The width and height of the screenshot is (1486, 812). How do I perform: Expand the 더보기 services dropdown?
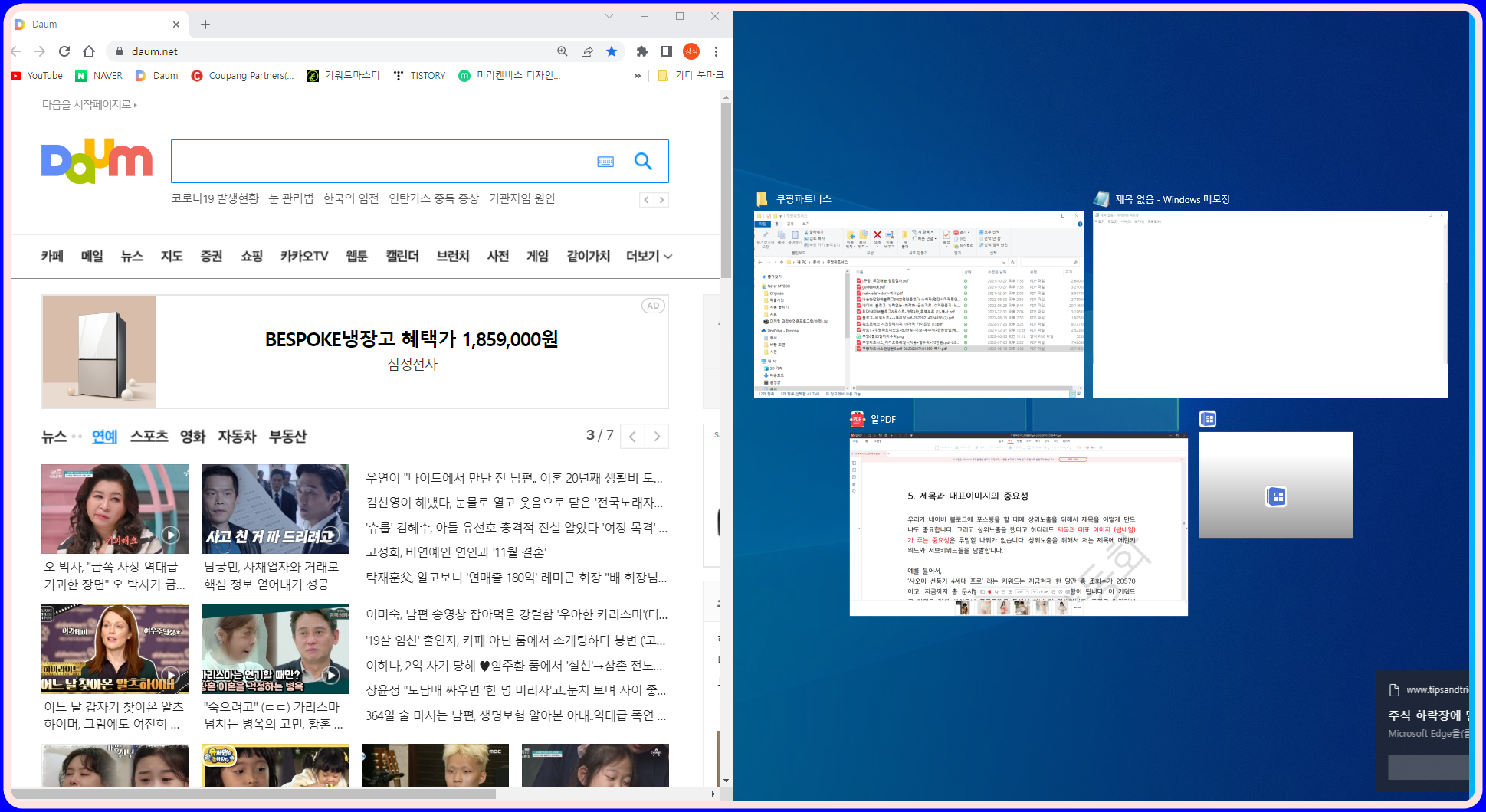click(x=648, y=256)
